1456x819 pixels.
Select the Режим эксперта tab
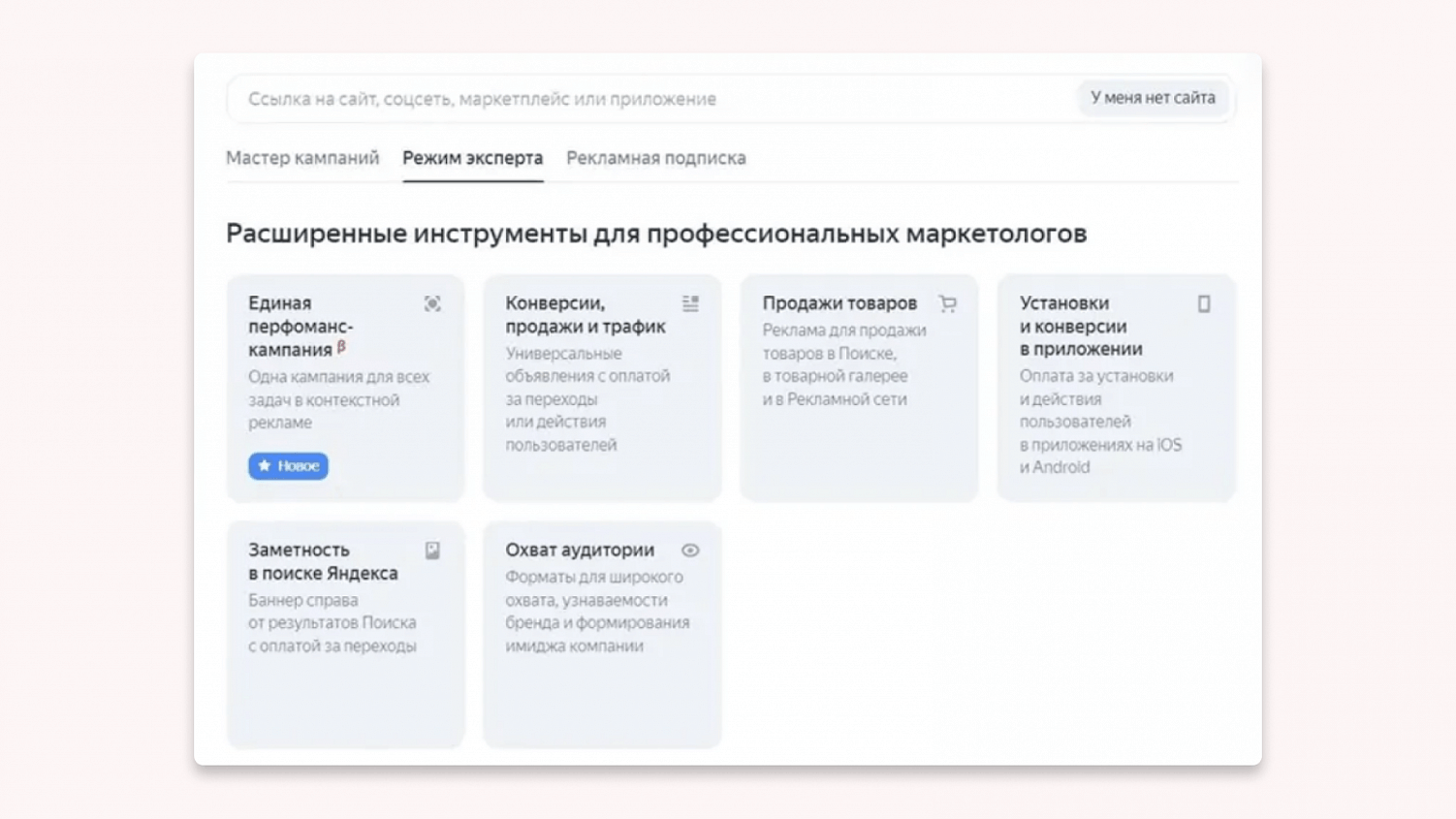pyautogui.click(x=473, y=158)
